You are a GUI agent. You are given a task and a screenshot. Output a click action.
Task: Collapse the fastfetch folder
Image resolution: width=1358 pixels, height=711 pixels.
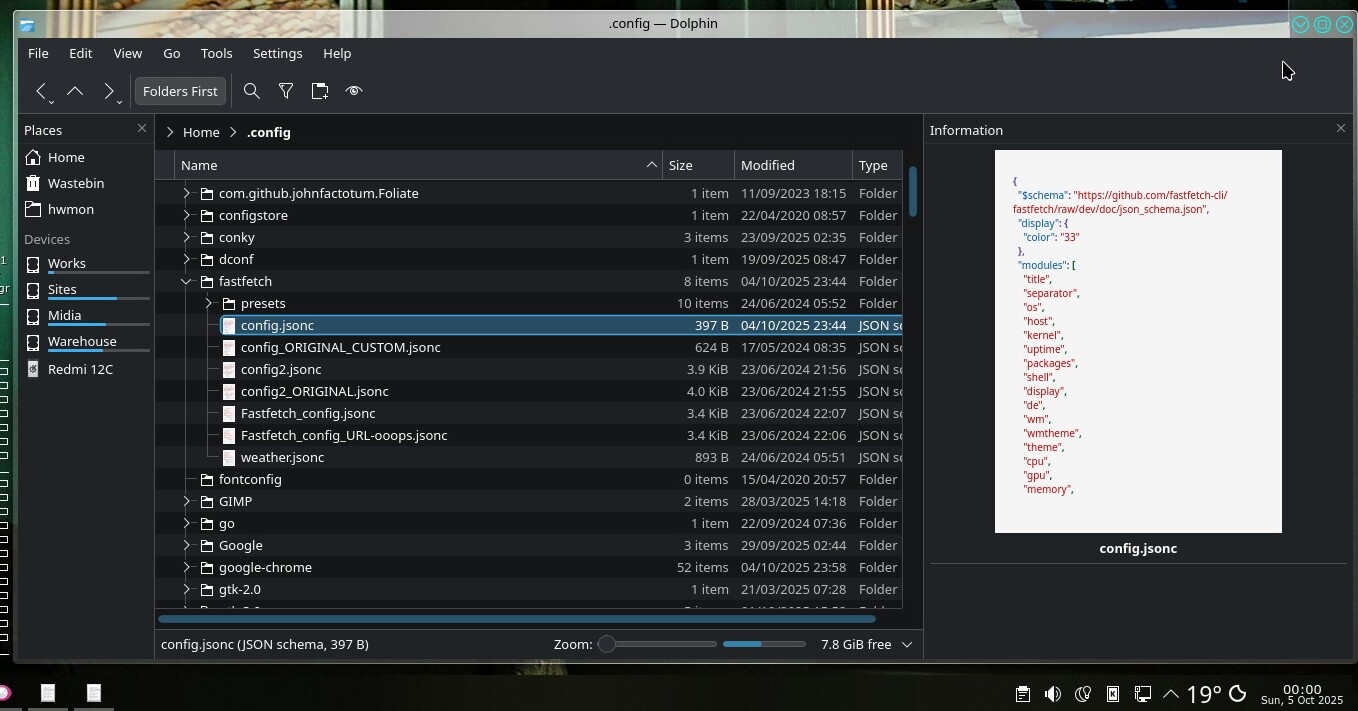click(x=186, y=282)
